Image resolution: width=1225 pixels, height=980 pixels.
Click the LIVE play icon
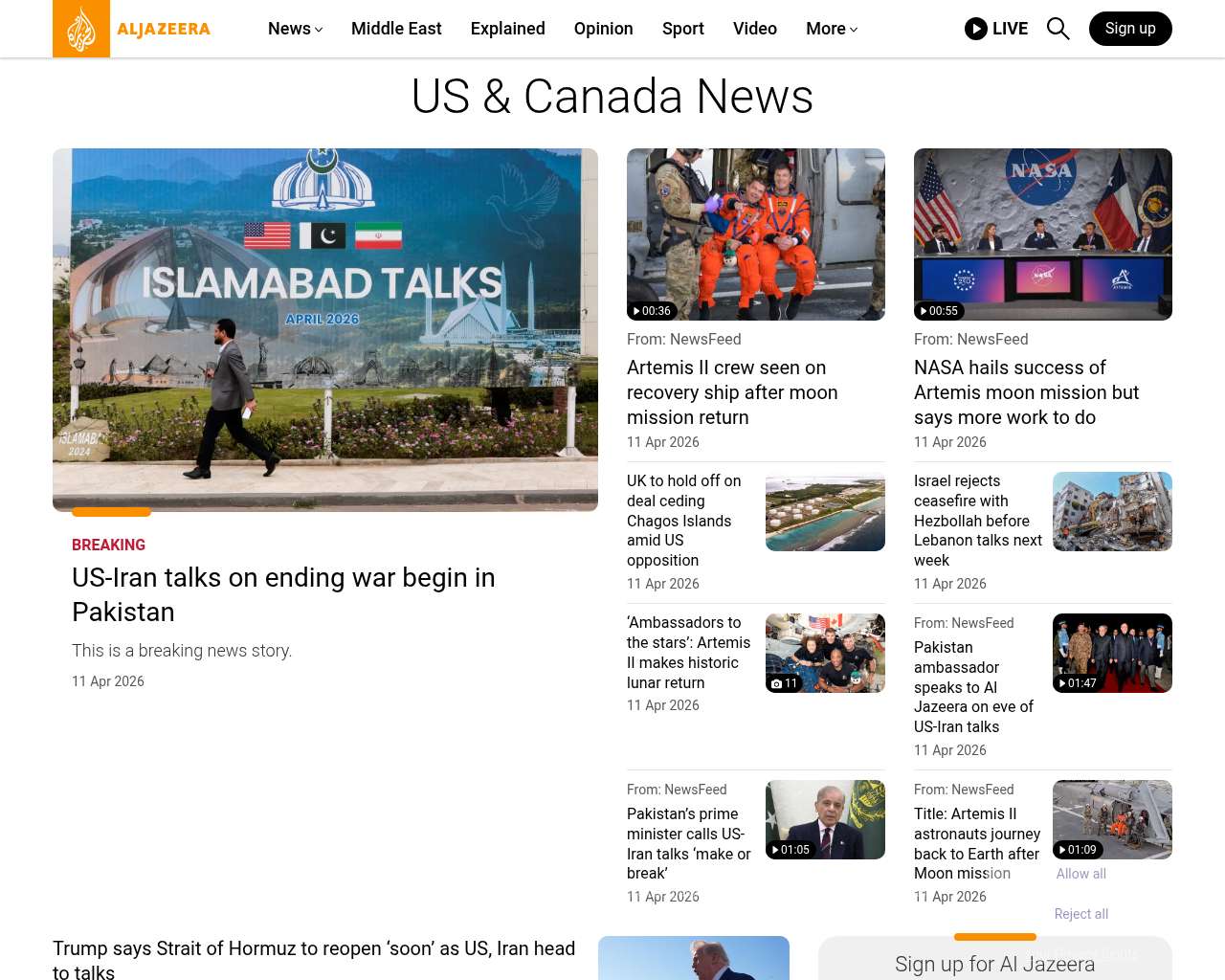coord(976,29)
